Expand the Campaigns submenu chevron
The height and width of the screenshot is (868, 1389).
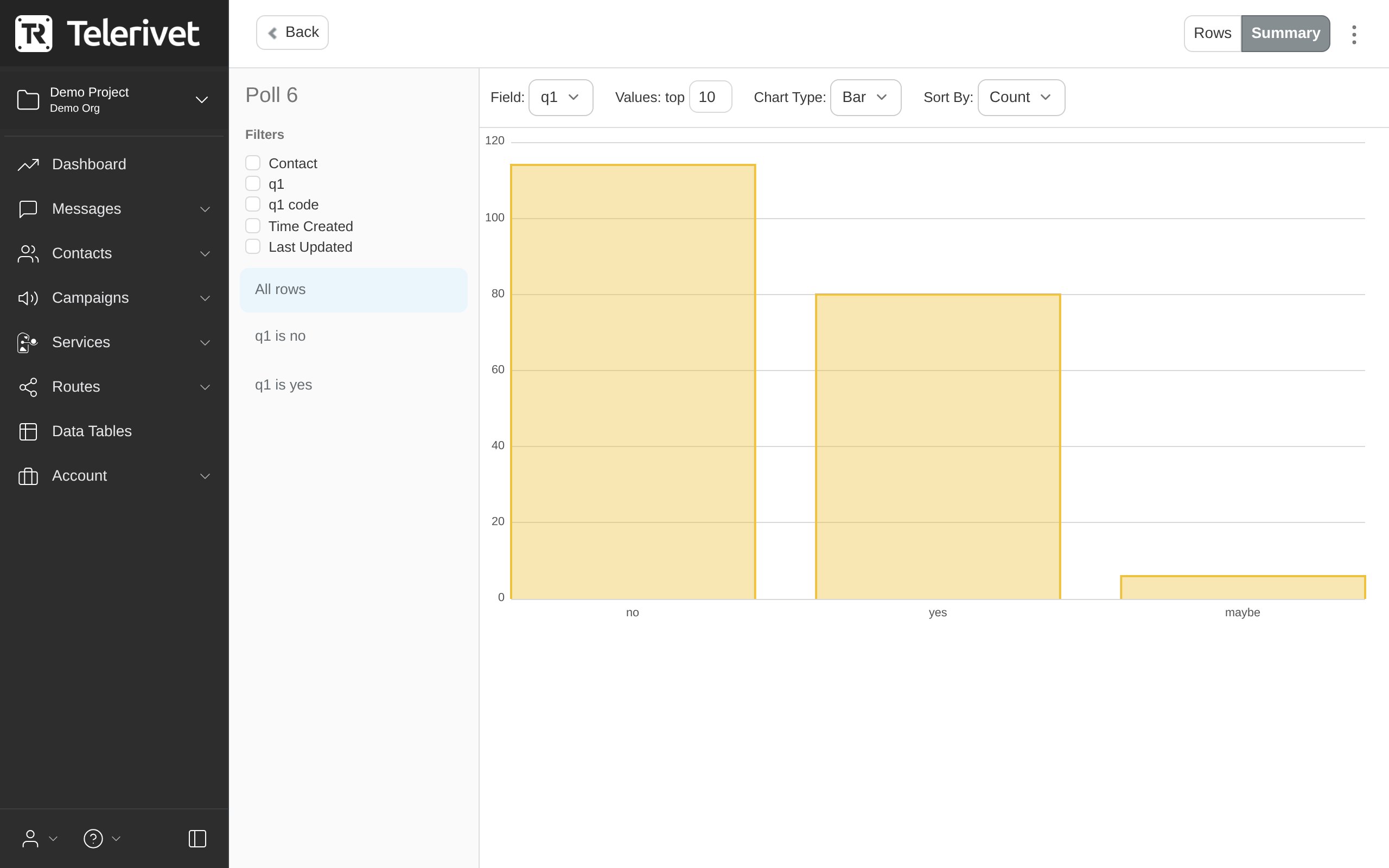coord(205,298)
